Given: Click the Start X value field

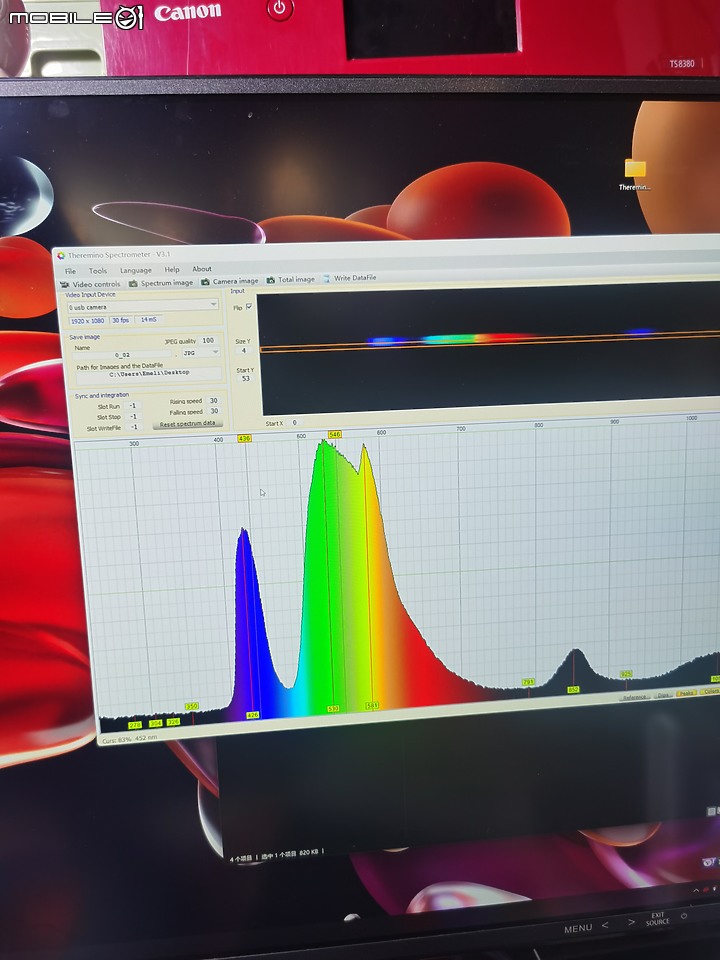Looking at the screenshot, I should coord(294,422).
